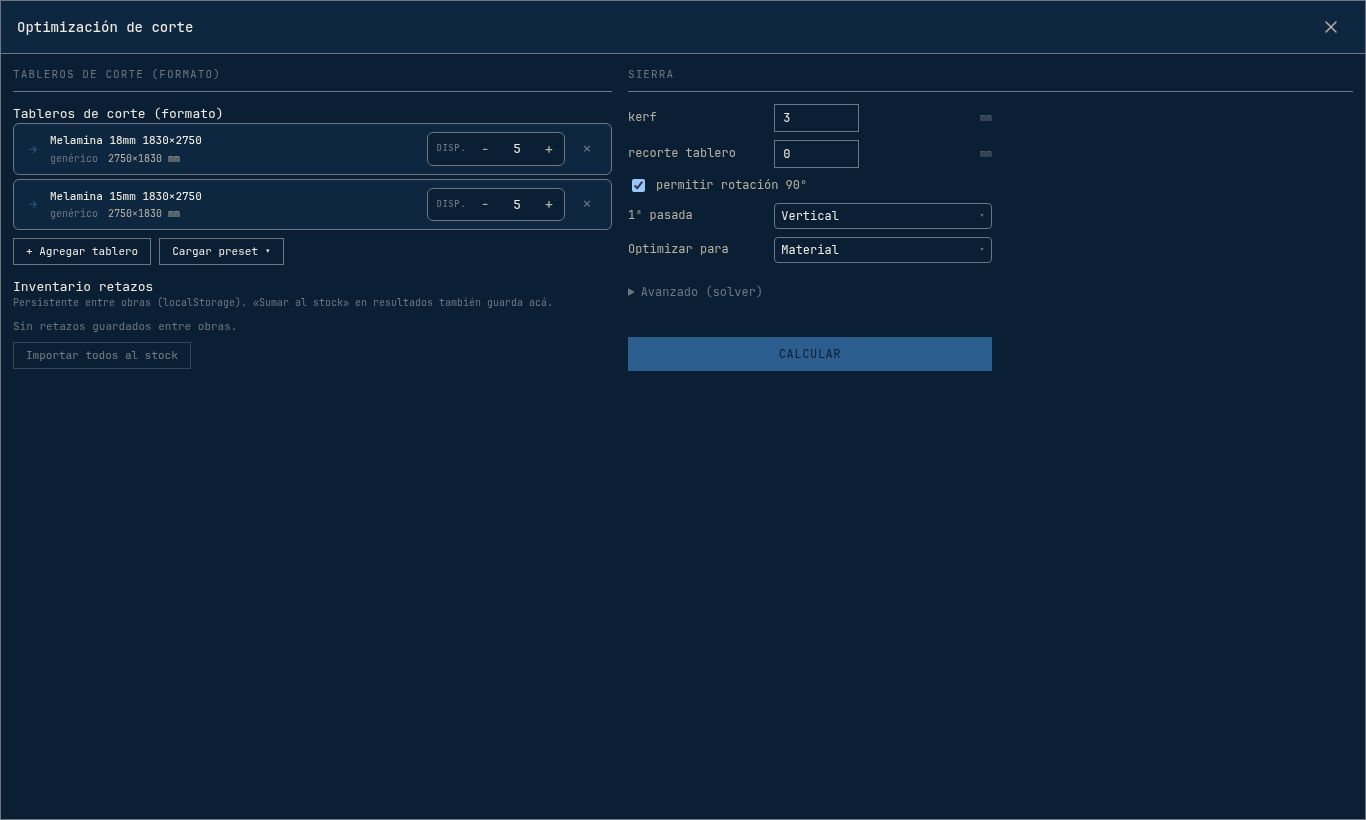This screenshot has width=1366, height=820.
Task: Focus the recorte tablero input field
Action: (816, 154)
